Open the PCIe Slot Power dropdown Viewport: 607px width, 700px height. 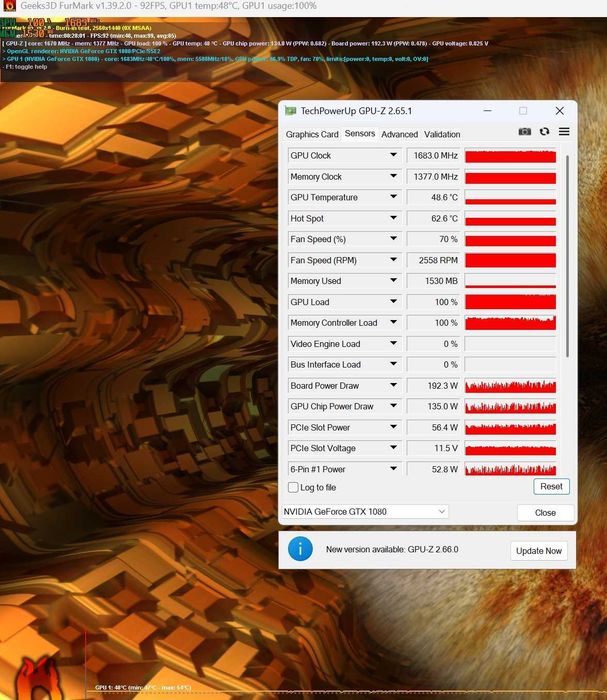click(393, 427)
